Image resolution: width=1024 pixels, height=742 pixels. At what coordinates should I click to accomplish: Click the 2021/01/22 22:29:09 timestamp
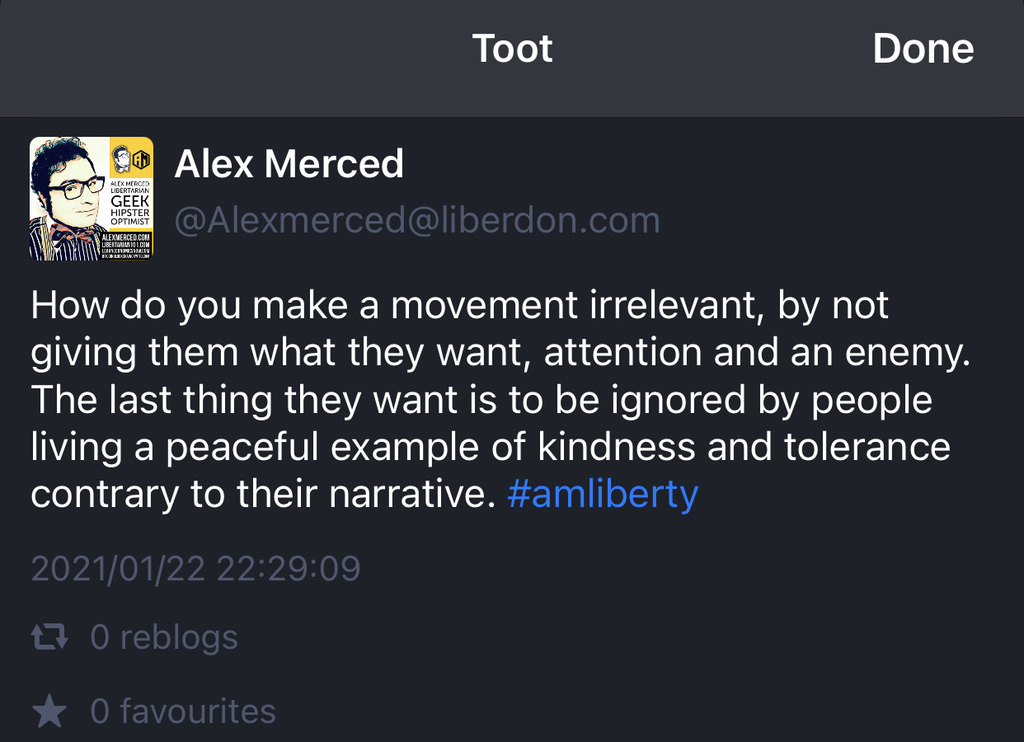point(196,568)
